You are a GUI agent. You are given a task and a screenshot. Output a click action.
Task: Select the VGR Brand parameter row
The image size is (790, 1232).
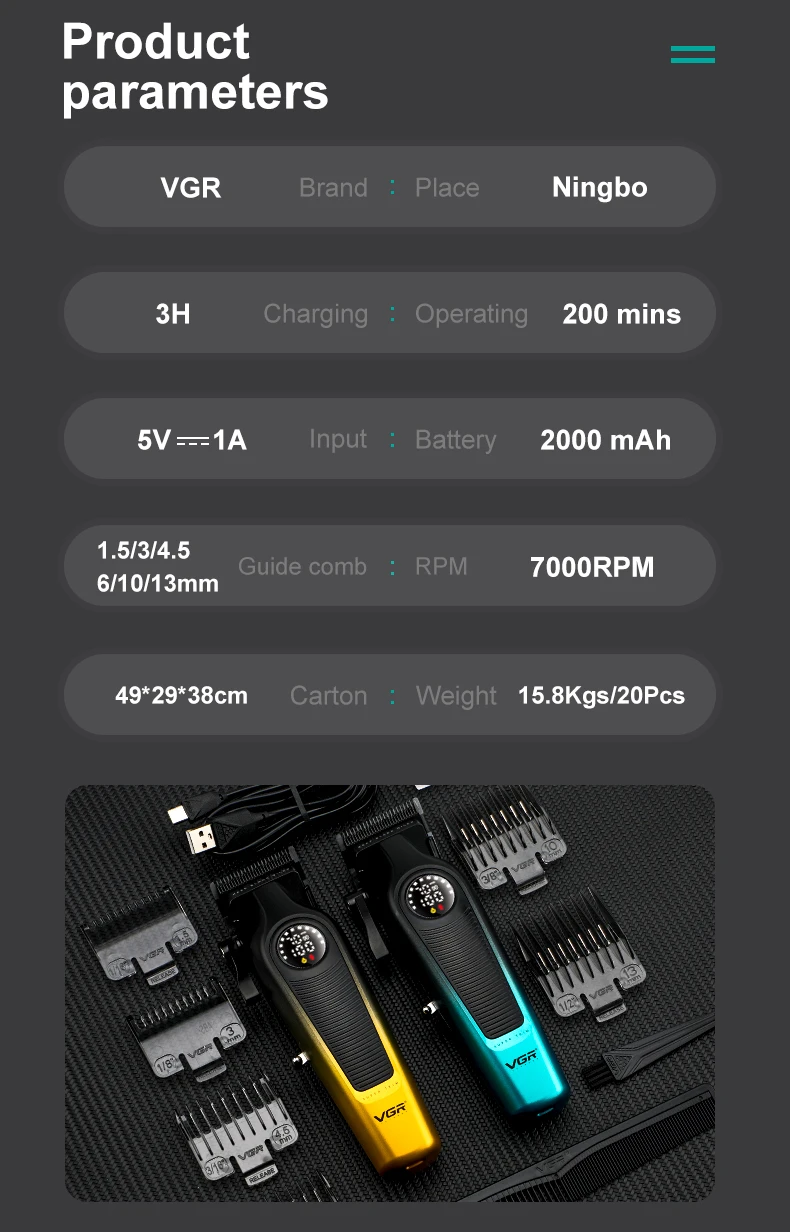[390, 187]
